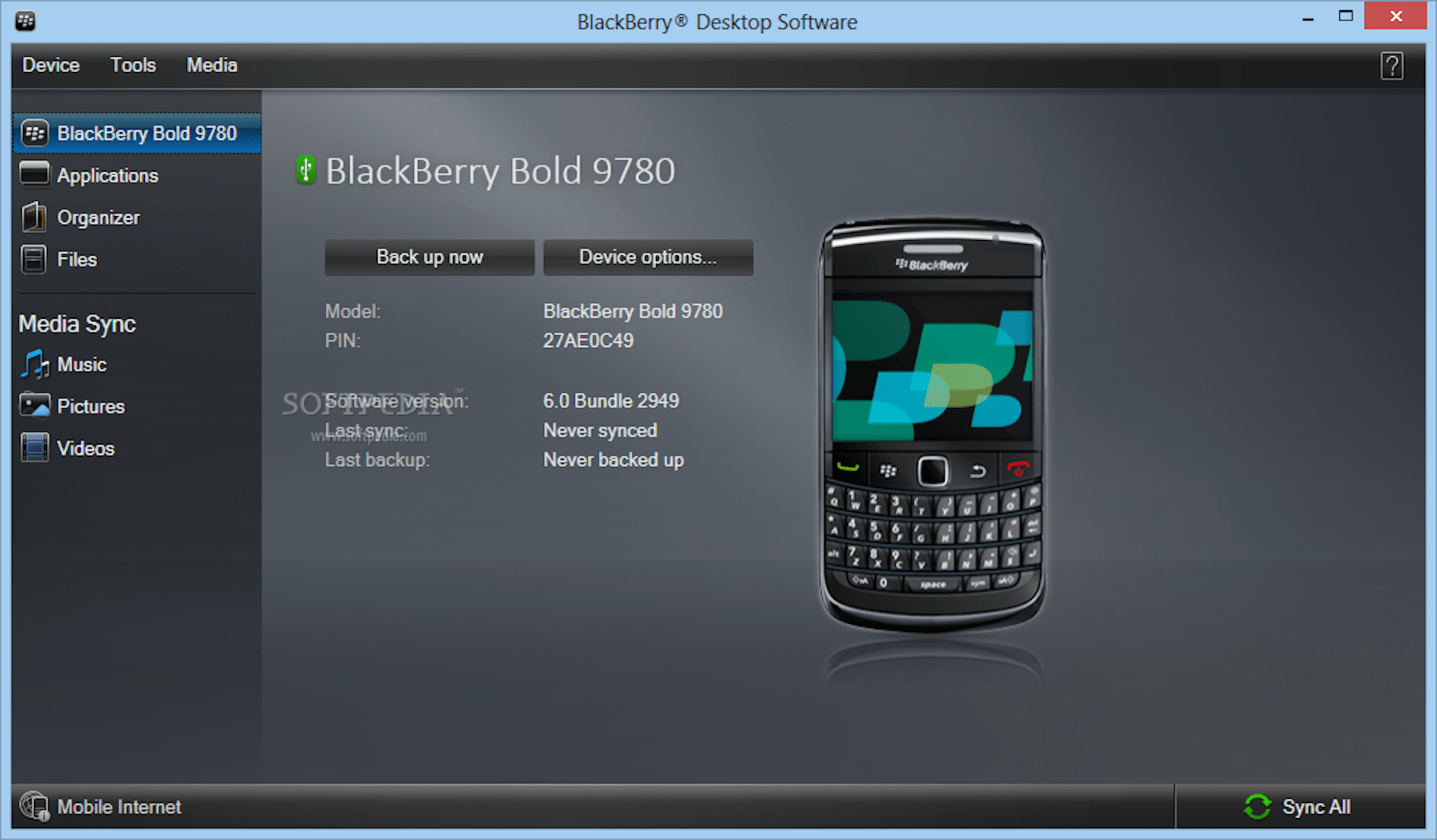Viewport: 1437px width, 840px height.
Task: Select the Videos icon under Media Sync
Action: point(34,448)
